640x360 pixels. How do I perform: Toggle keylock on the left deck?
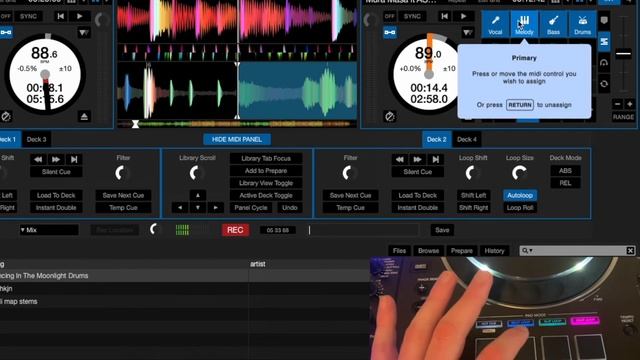tap(6, 32)
